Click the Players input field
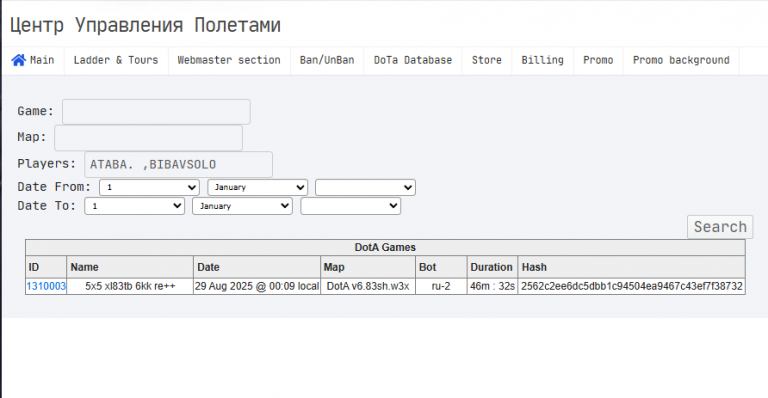 pyautogui.click(x=178, y=164)
